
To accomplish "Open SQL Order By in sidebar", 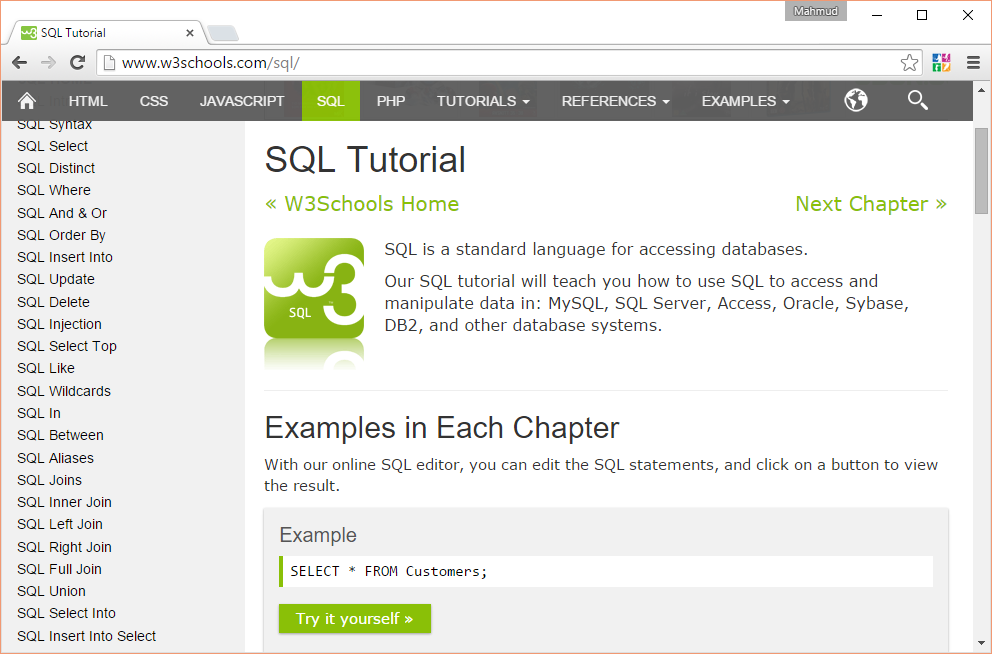I will coord(61,235).
